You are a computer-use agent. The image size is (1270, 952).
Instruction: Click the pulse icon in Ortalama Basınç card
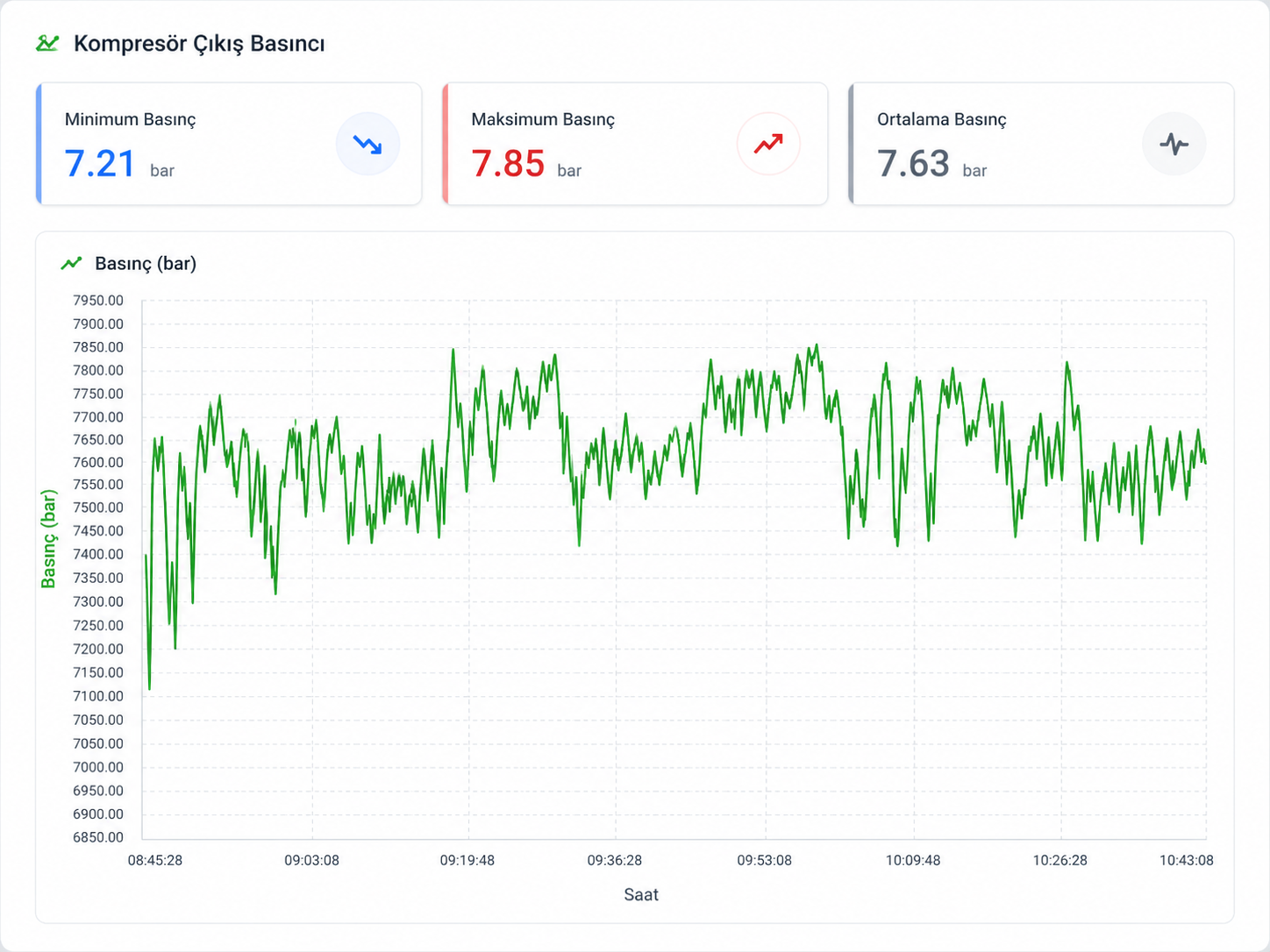click(1174, 144)
